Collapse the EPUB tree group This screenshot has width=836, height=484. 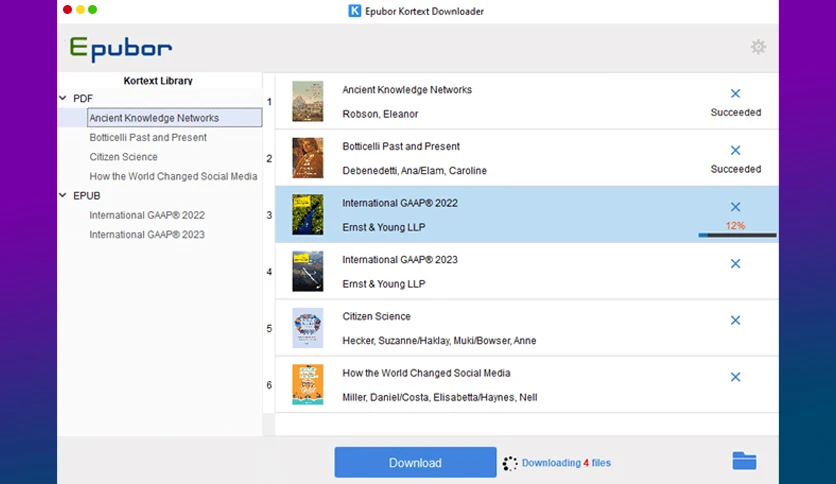(x=63, y=195)
